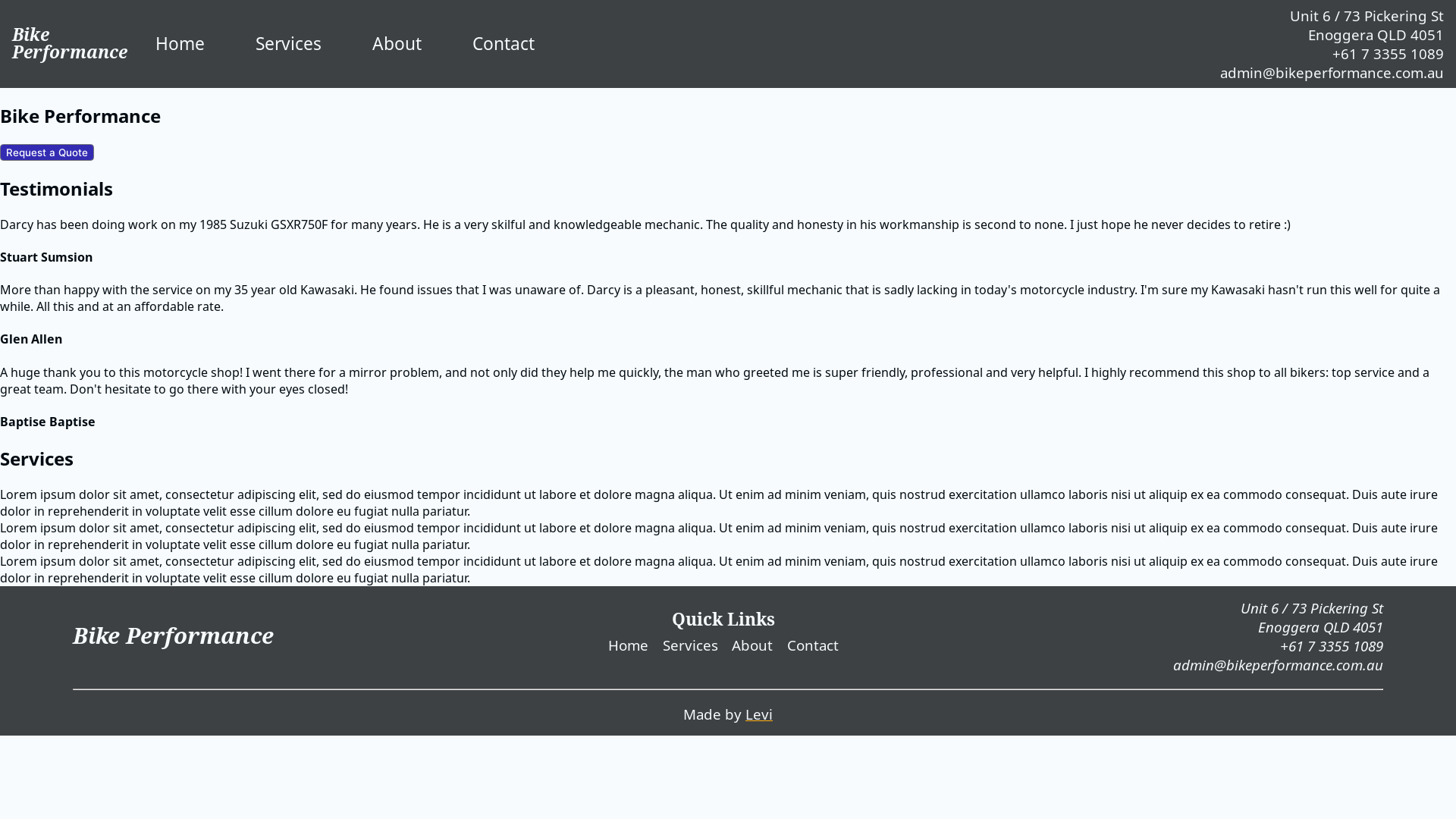Click header email admin@bikeperformance.com.au
This screenshot has width=1456, height=819.
(1332, 73)
